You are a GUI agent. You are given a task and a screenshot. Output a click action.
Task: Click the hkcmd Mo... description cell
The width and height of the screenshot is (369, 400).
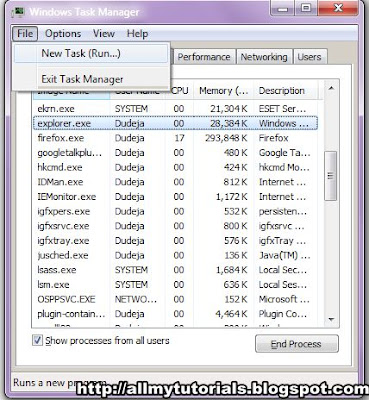coord(284,167)
